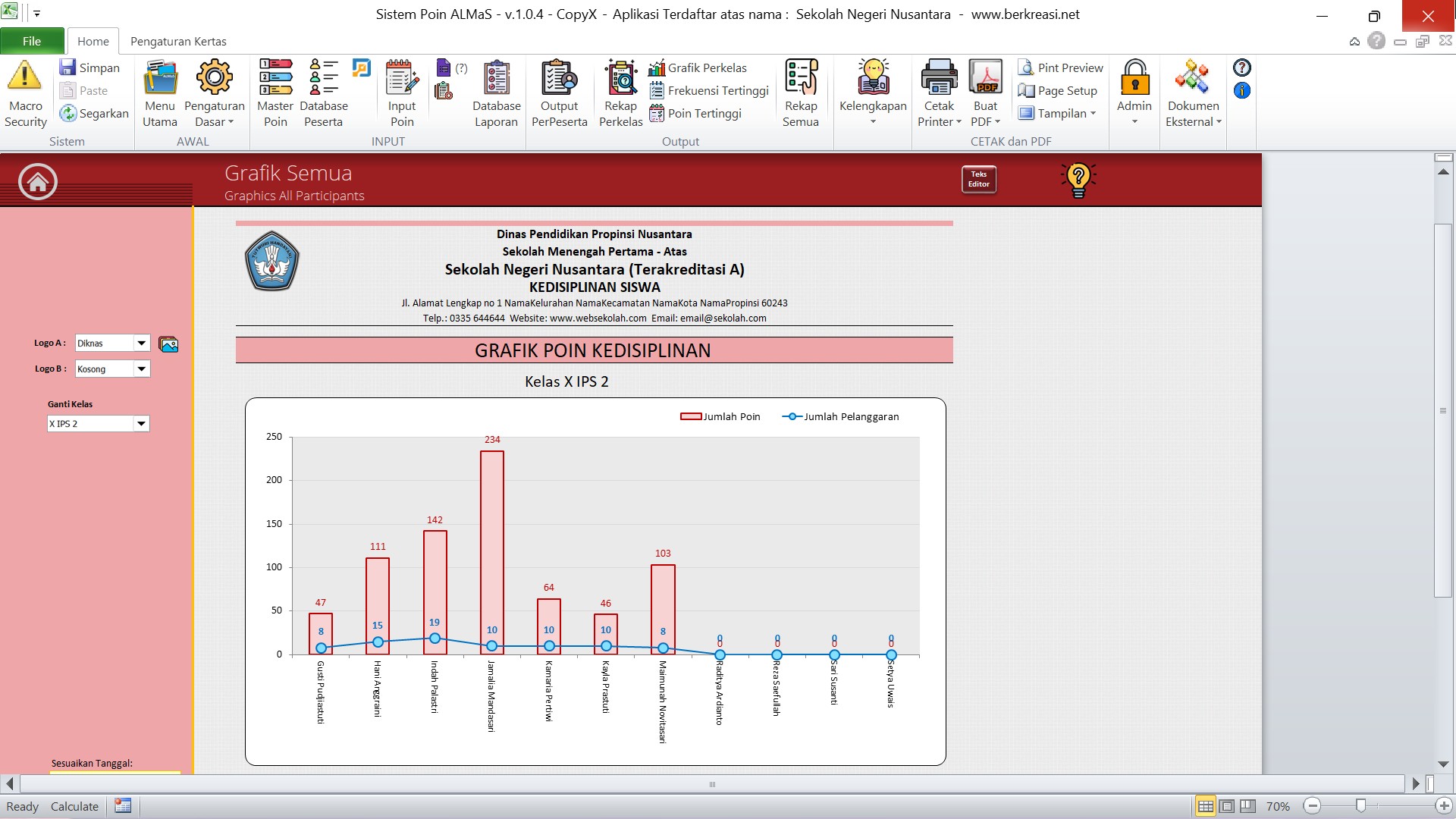Open Rekap Semua report icon

[x=801, y=77]
